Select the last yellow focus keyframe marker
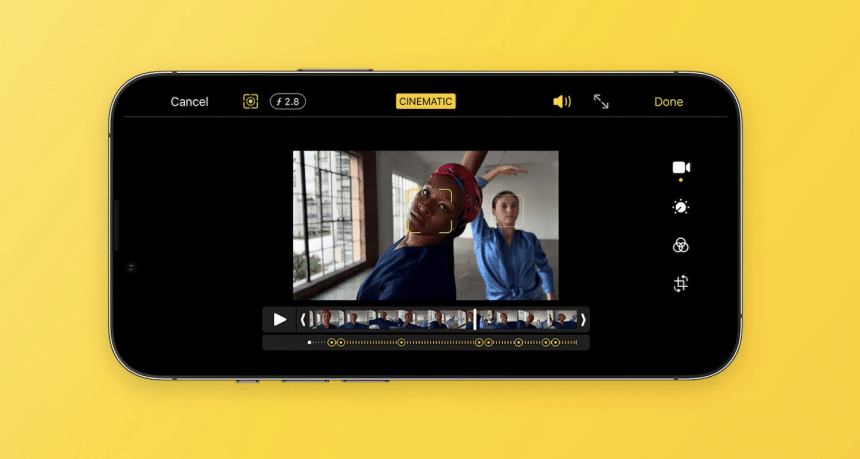The width and height of the screenshot is (860, 459). point(556,342)
